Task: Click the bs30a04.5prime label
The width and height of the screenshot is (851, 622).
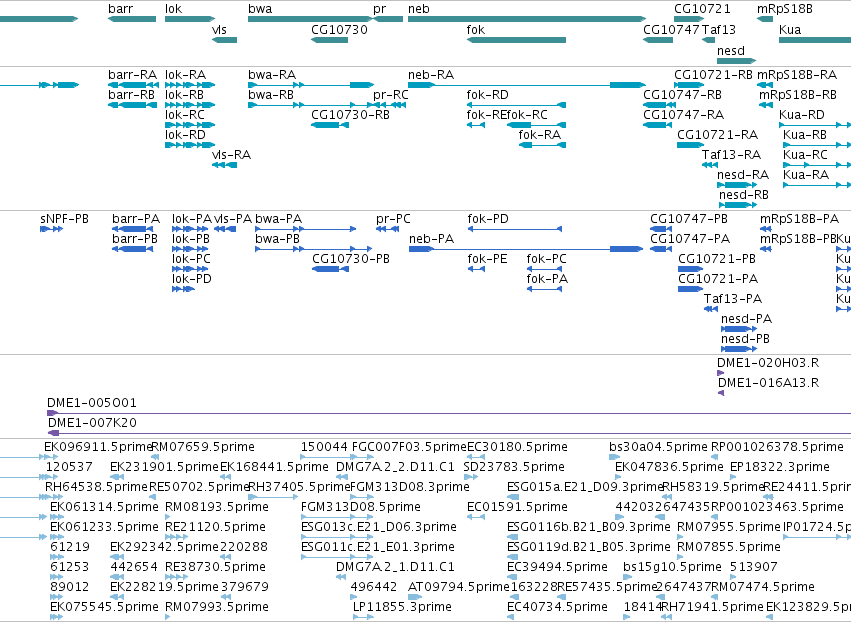Action: coord(658,447)
